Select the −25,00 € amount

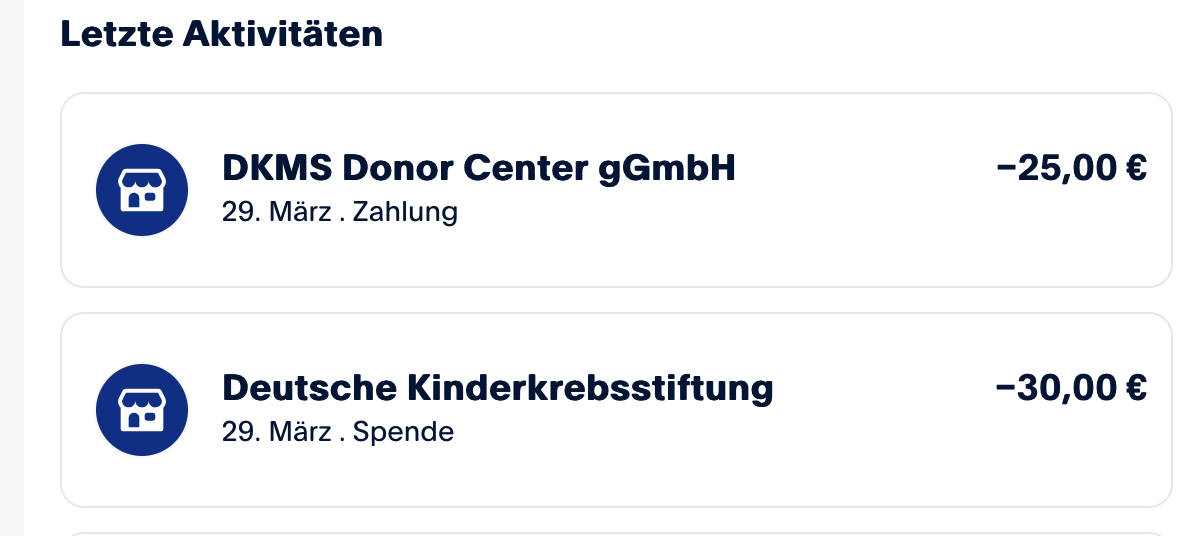(1072, 168)
